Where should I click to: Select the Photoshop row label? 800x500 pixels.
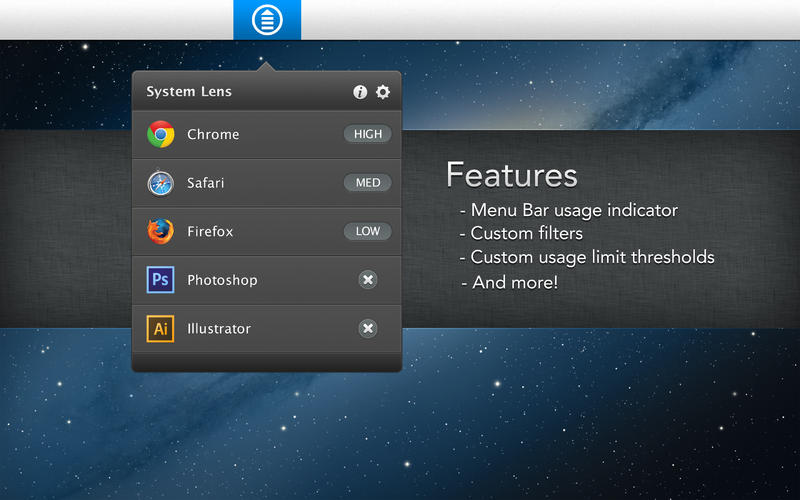222,280
